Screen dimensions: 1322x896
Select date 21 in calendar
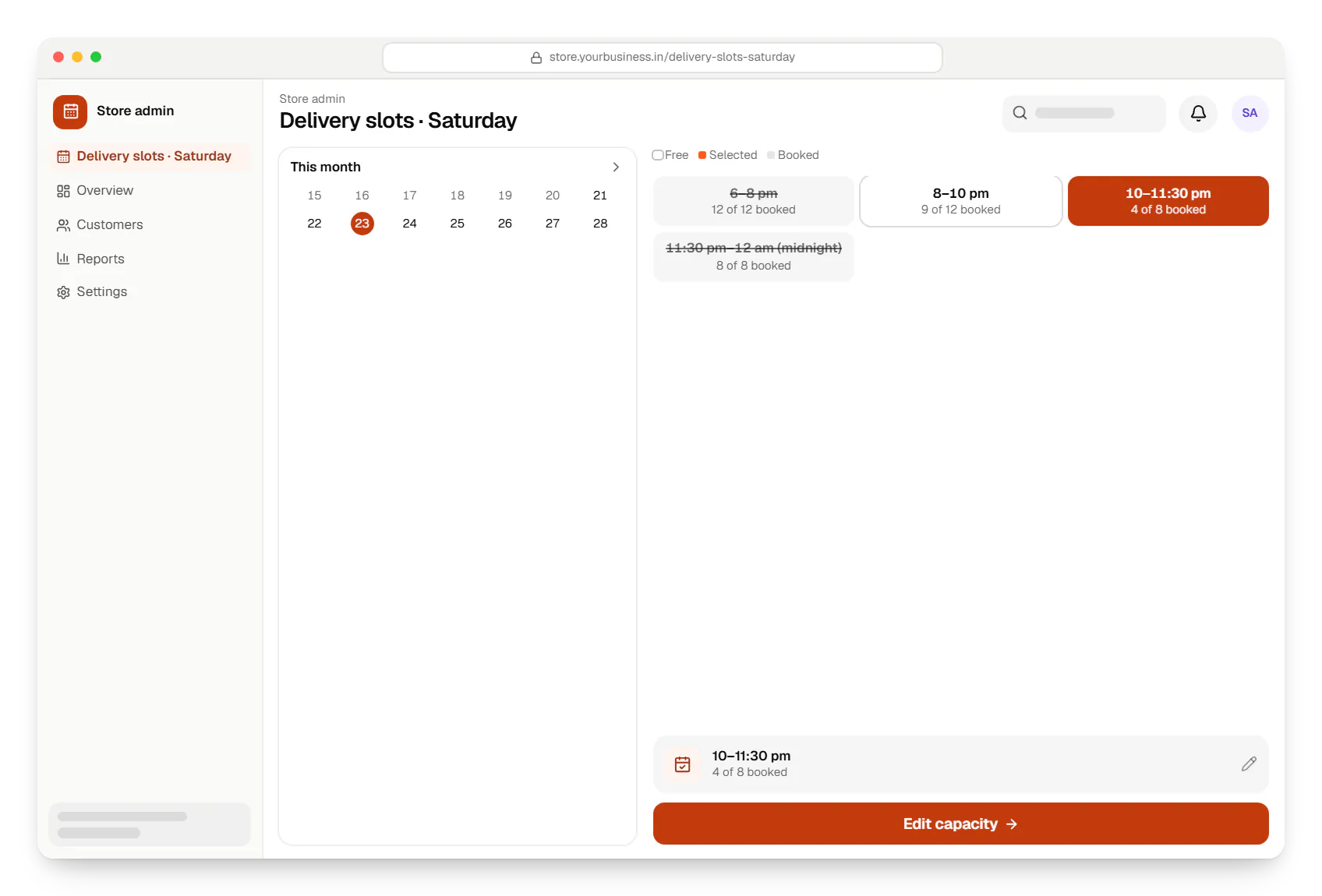point(600,196)
